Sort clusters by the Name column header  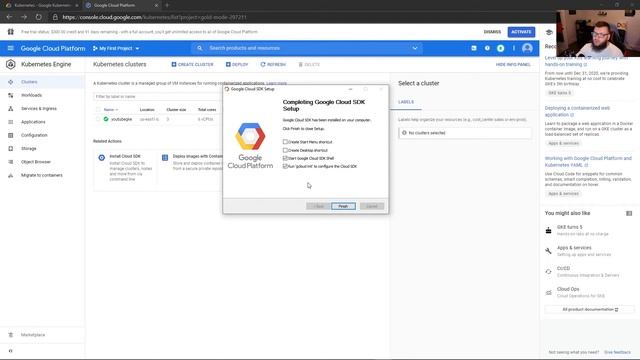point(110,109)
